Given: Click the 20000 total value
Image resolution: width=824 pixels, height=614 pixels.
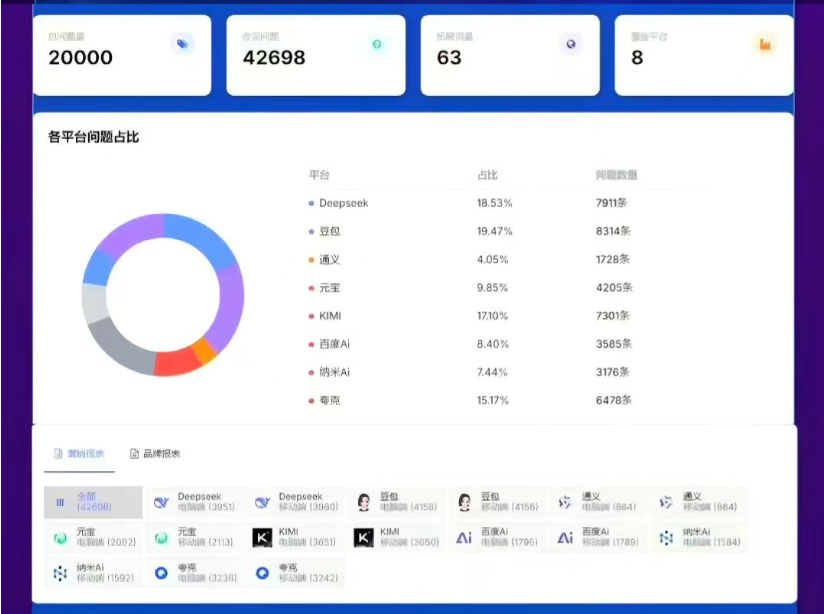Looking at the screenshot, I should coord(80,57).
